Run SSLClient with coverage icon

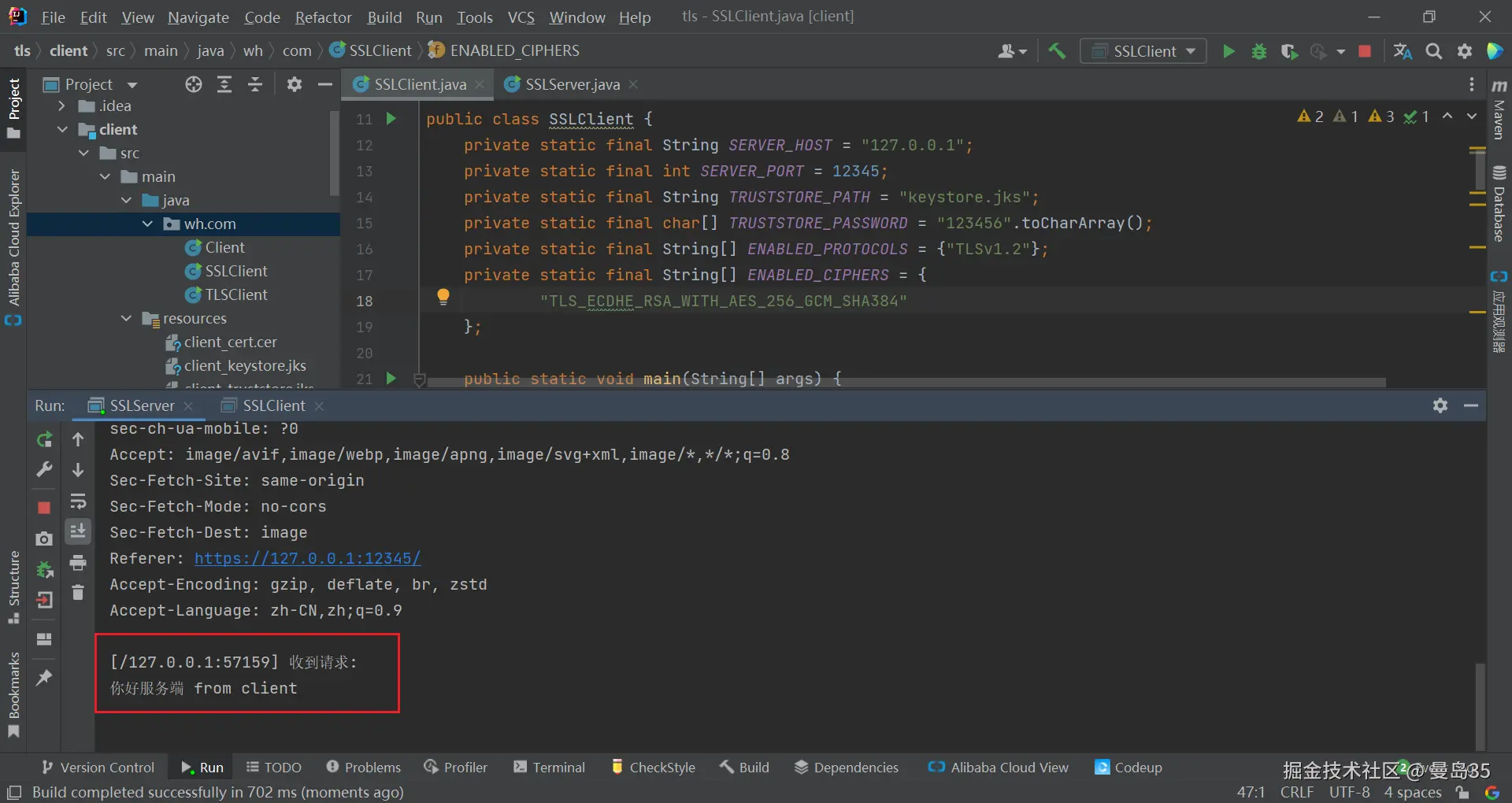click(1289, 51)
